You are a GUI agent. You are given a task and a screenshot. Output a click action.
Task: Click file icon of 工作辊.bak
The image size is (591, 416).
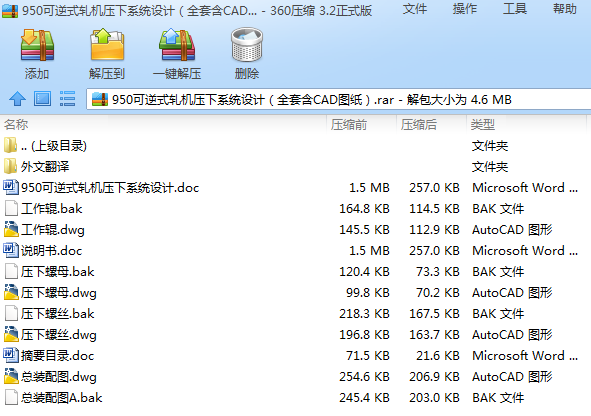[x=11, y=208]
